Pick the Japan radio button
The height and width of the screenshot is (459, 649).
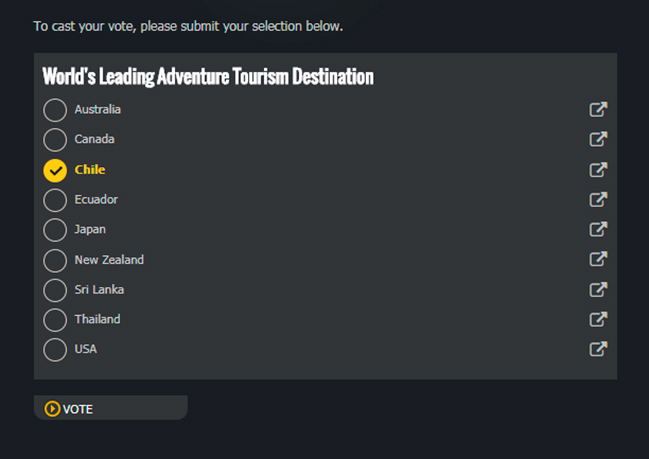click(55, 230)
